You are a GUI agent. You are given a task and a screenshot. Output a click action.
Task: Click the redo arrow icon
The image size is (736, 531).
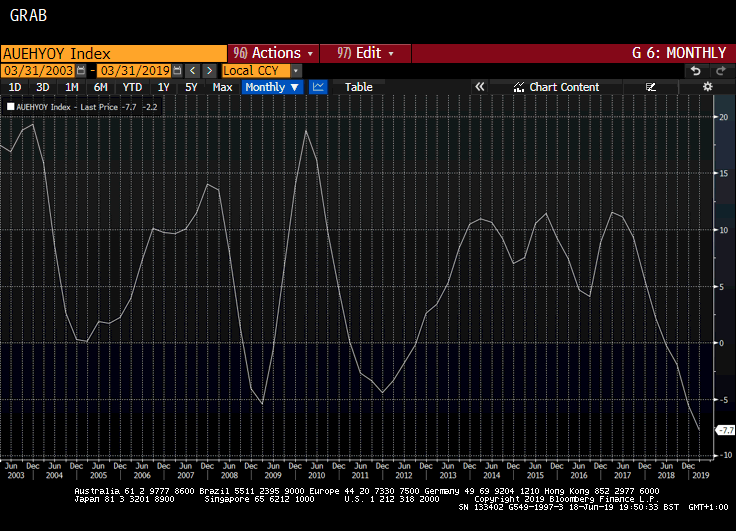(719, 71)
